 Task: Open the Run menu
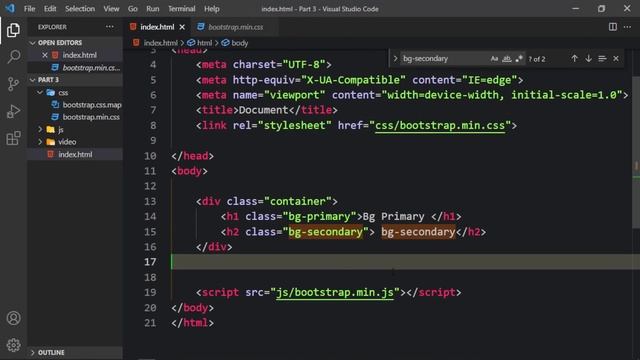coord(153,9)
